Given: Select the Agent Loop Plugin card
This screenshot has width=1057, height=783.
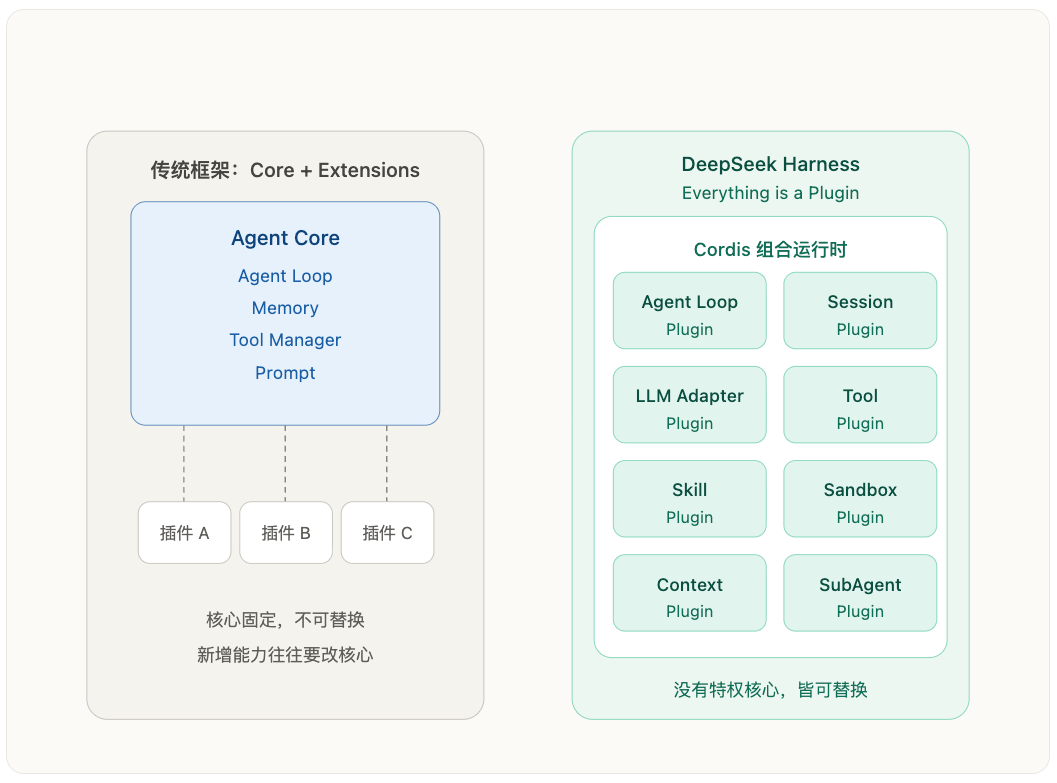Looking at the screenshot, I should point(690,311).
